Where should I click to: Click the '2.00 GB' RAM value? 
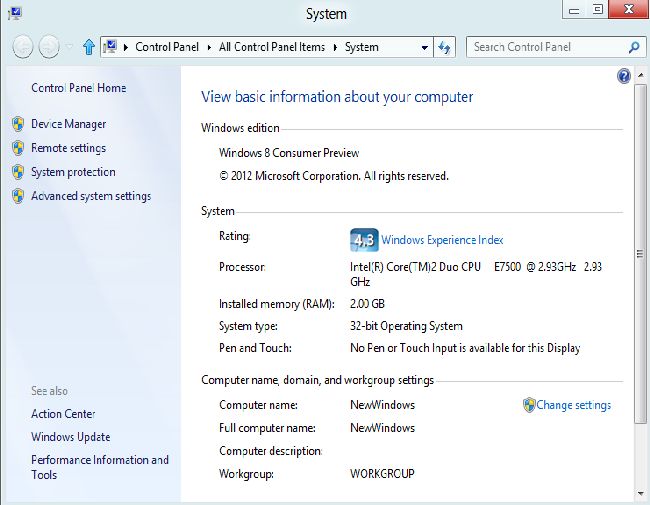tap(367, 304)
